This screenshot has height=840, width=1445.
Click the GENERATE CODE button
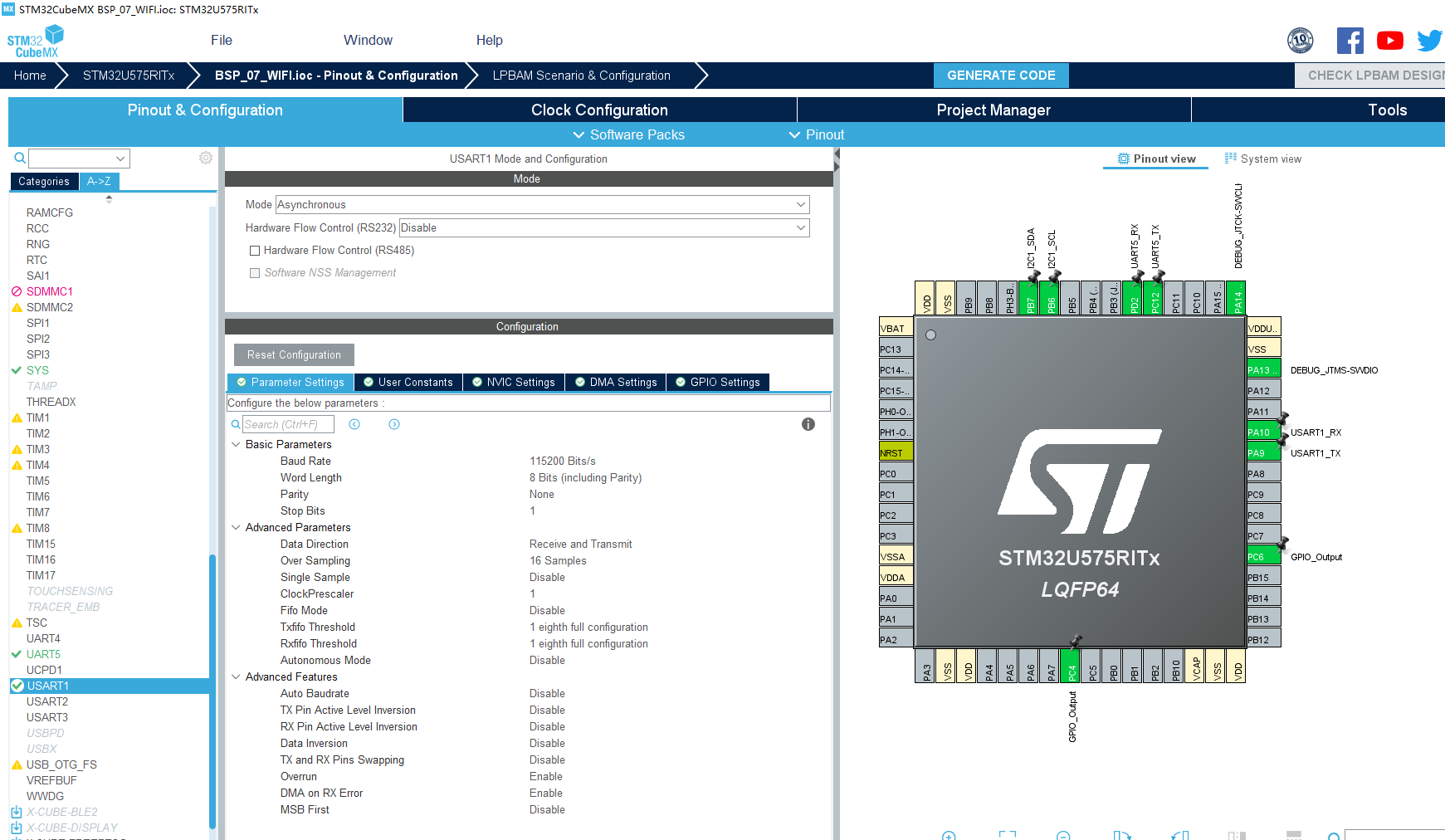[x=1001, y=75]
